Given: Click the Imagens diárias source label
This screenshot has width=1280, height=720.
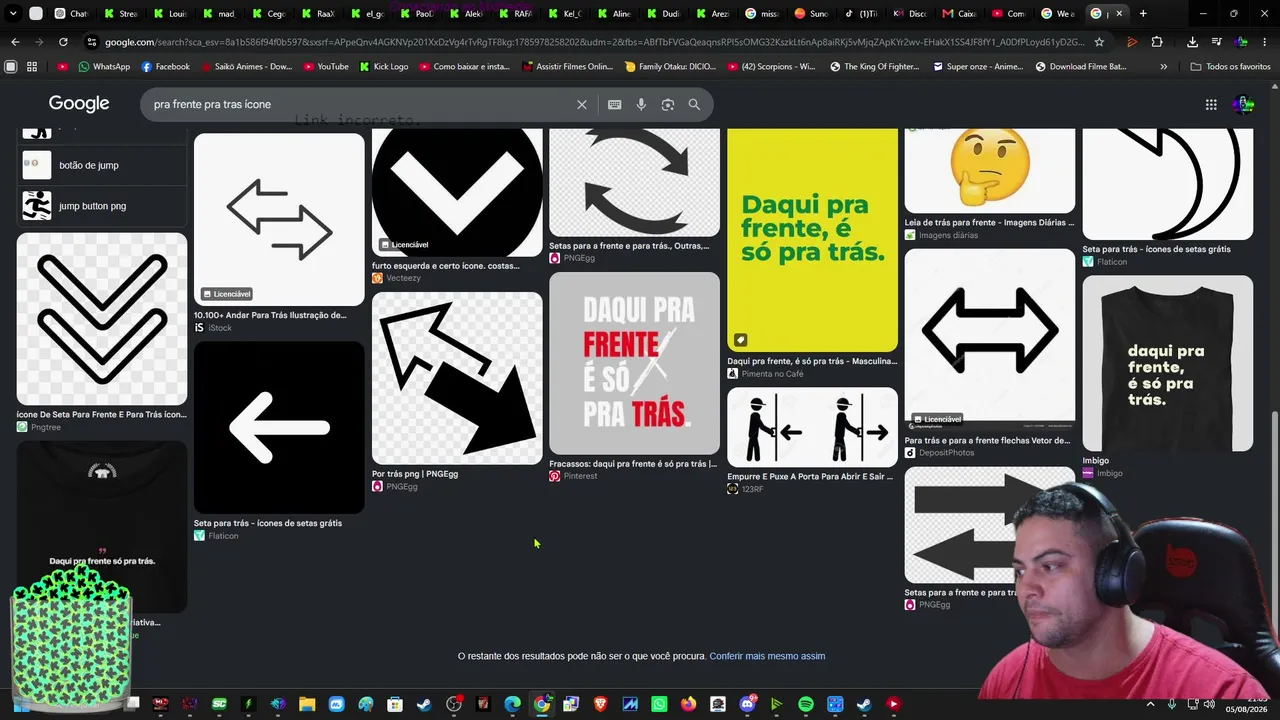Looking at the screenshot, I should pyautogui.click(x=947, y=235).
